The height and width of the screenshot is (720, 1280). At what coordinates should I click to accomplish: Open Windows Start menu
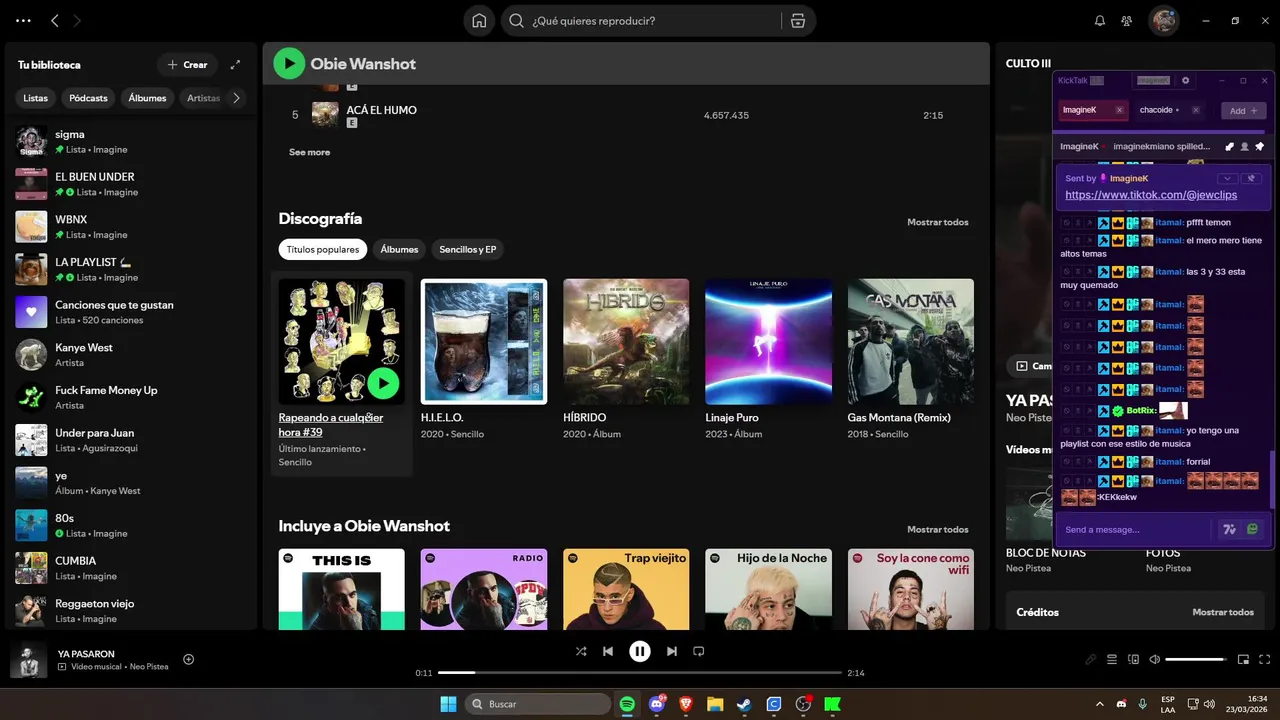click(448, 704)
